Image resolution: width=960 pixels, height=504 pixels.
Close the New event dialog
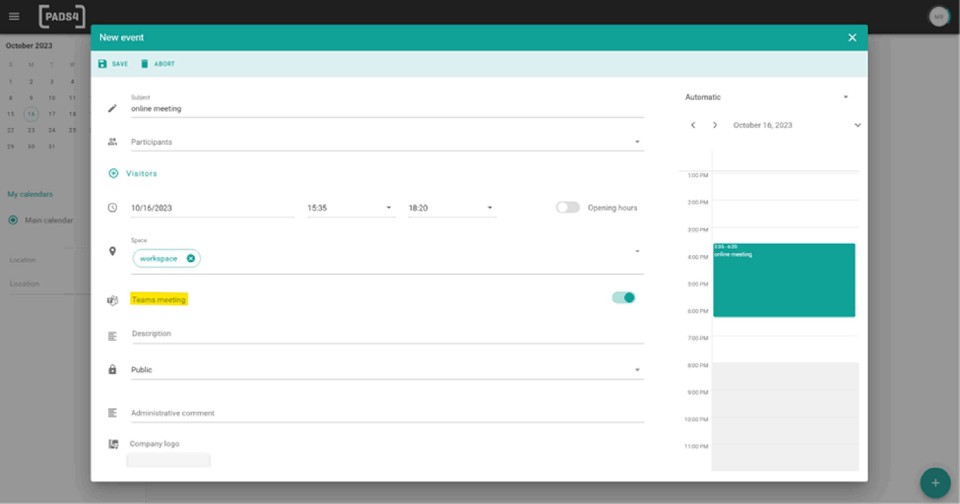(x=852, y=37)
